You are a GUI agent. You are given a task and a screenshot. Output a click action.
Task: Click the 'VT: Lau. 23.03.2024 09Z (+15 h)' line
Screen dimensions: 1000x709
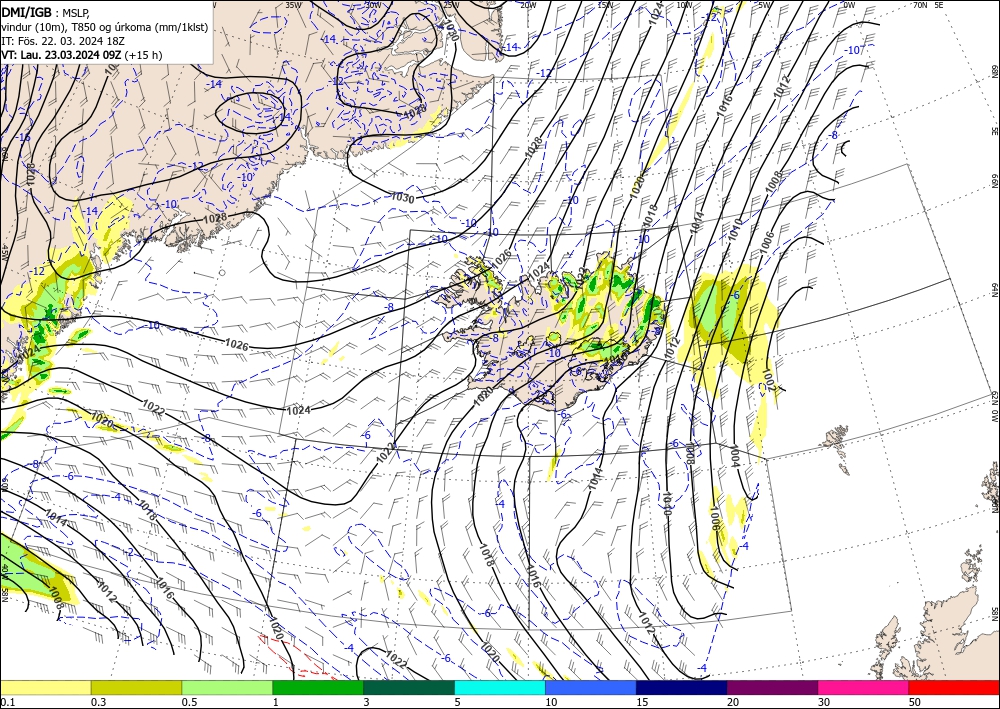(82, 55)
